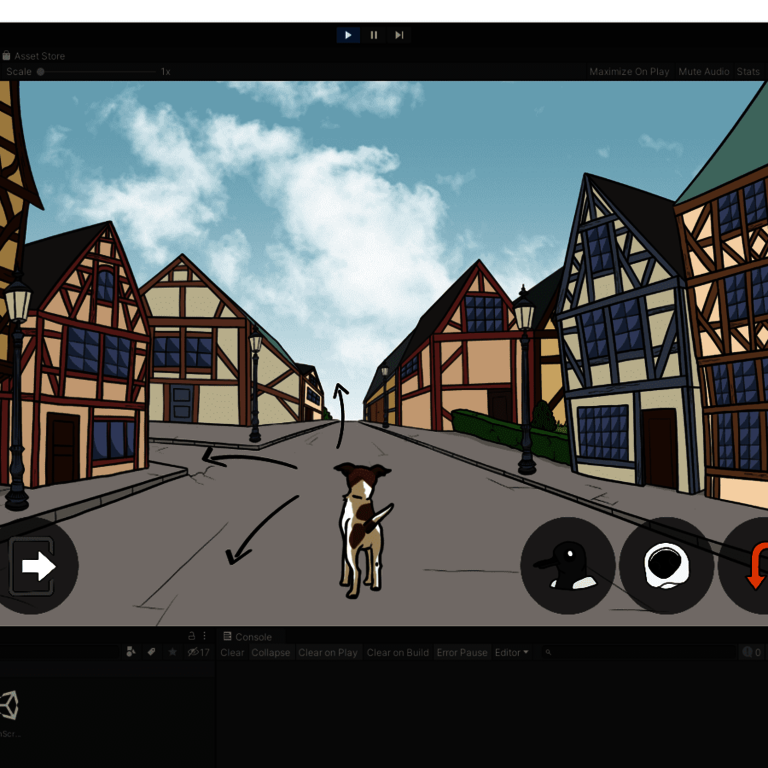Open the Console Editor dropdown

pyautogui.click(x=511, y=652)
